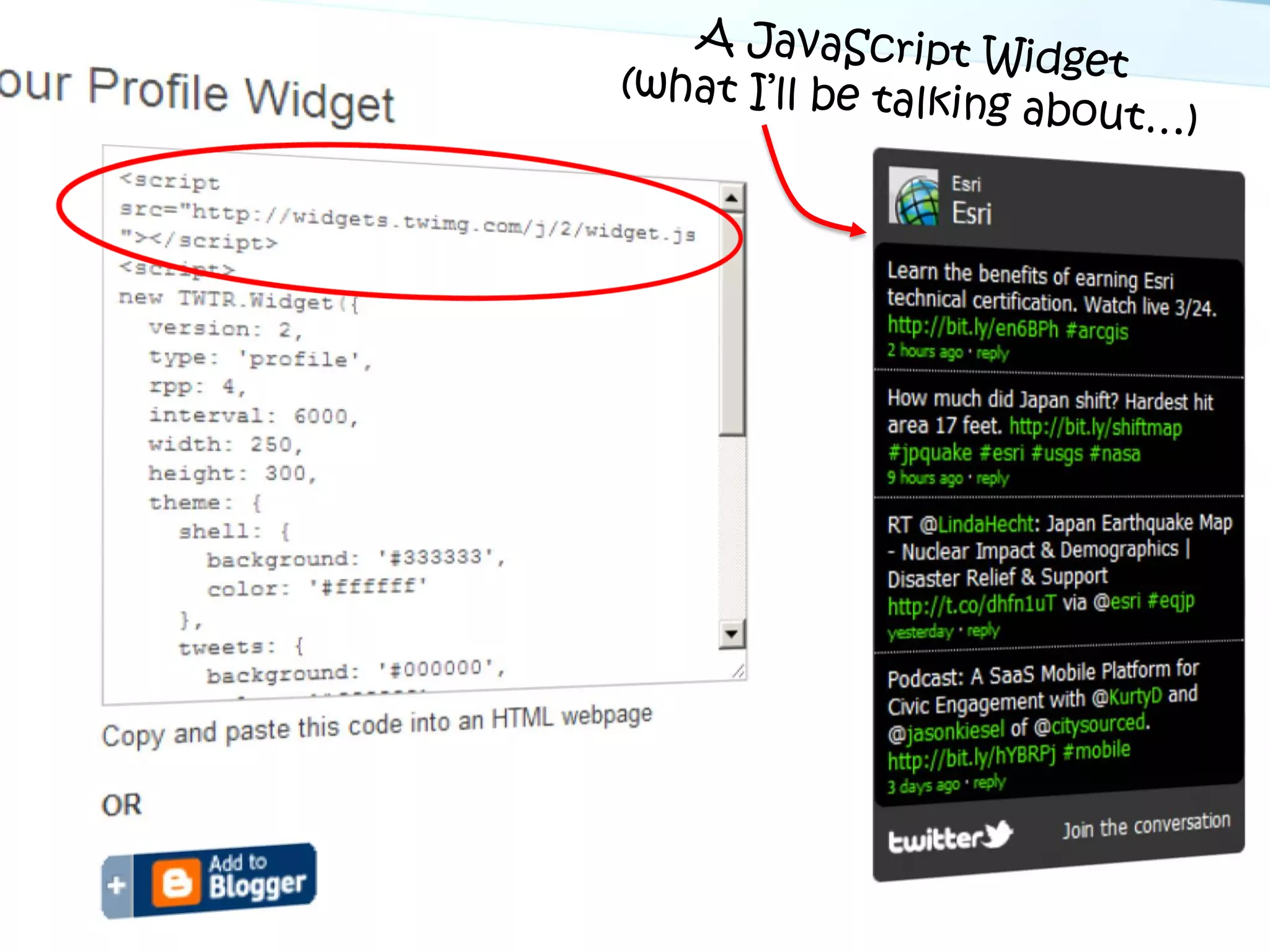Click the 'new TWTR.Widget({' code line

239,301
